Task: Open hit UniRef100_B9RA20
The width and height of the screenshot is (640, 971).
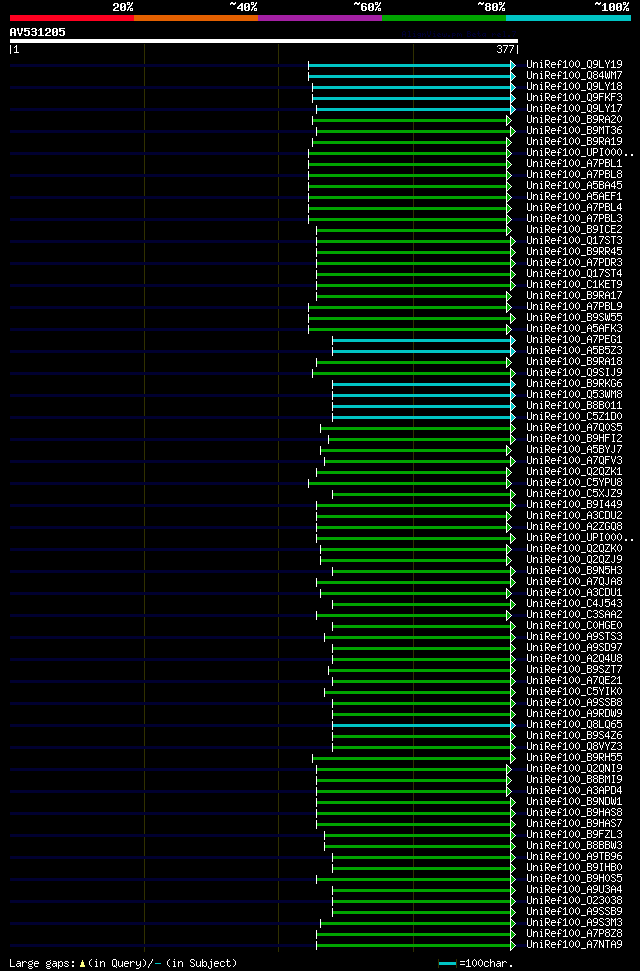Action: click(574, 120)
